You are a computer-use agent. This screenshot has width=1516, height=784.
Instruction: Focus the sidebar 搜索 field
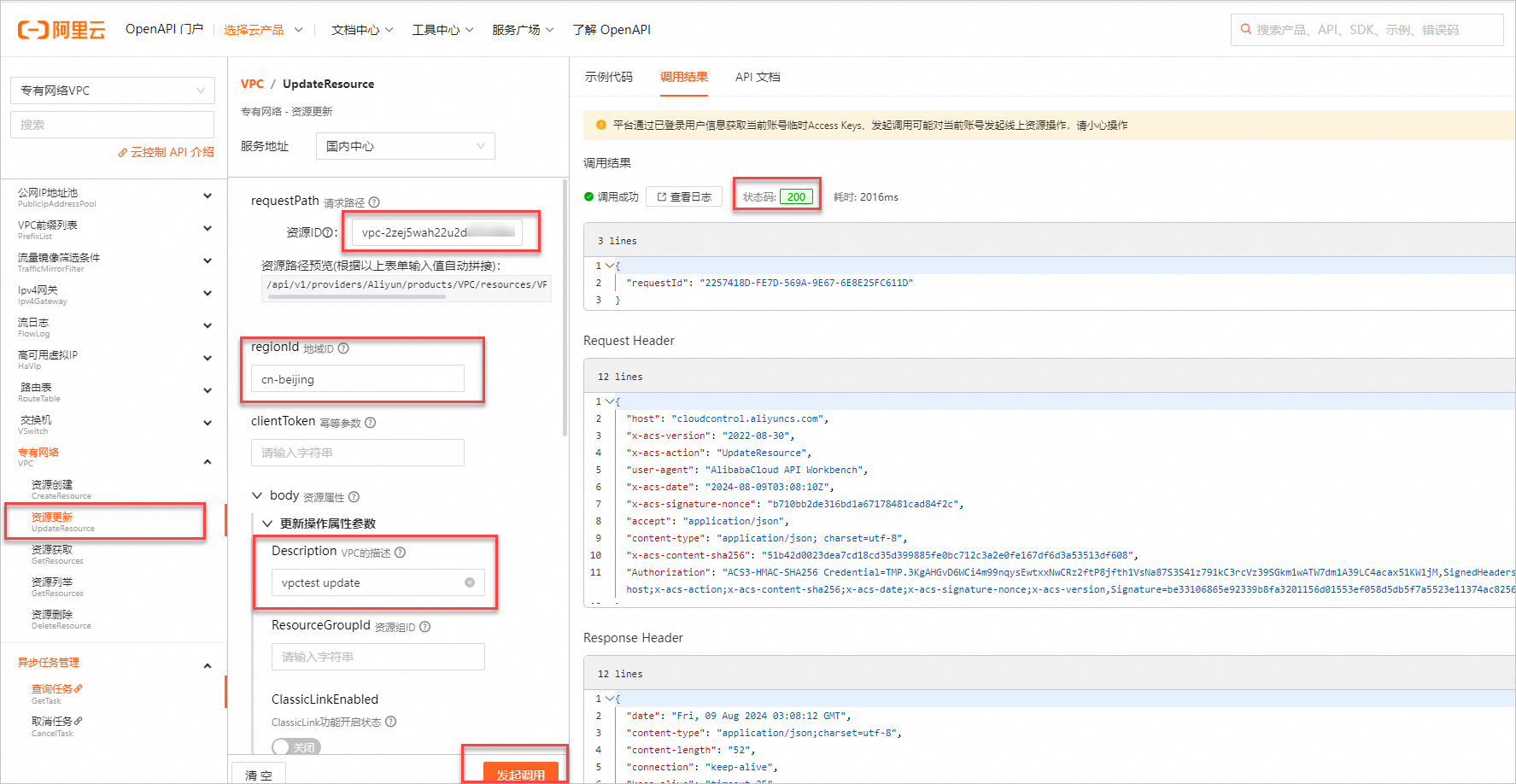click(113, 125)
